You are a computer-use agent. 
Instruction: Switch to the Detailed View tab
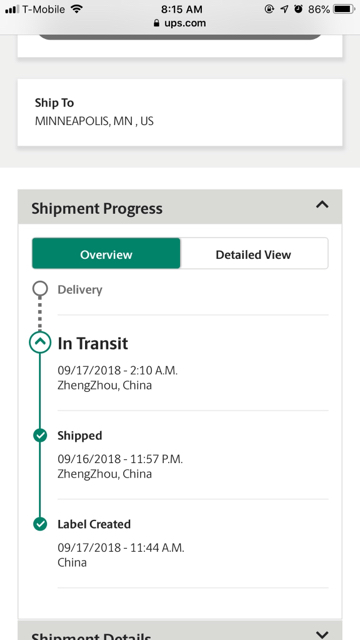point(253,254)
